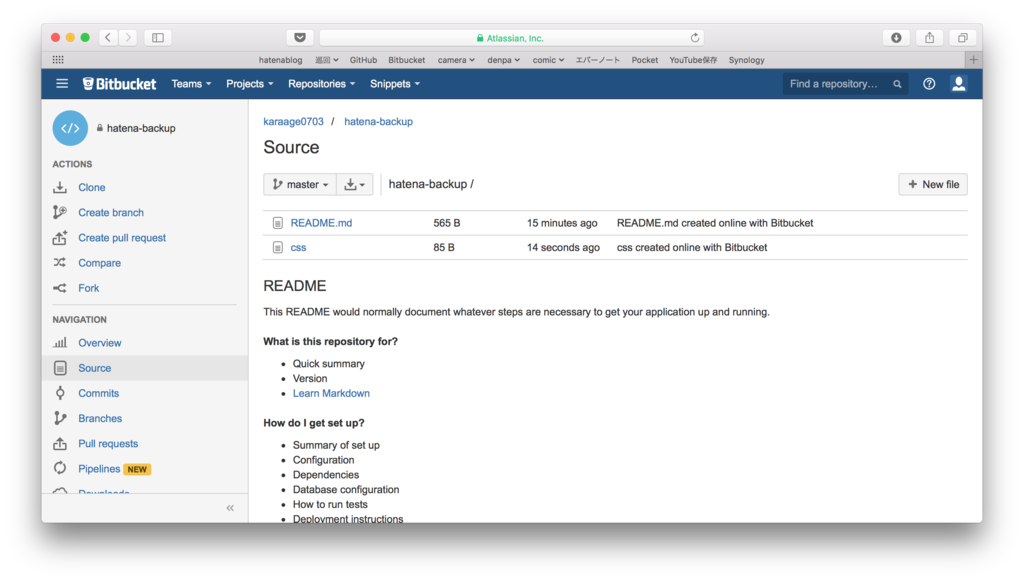Open the Commits navigation link
This screenshot has width=1024, height=582.
[x=99, y=393]
